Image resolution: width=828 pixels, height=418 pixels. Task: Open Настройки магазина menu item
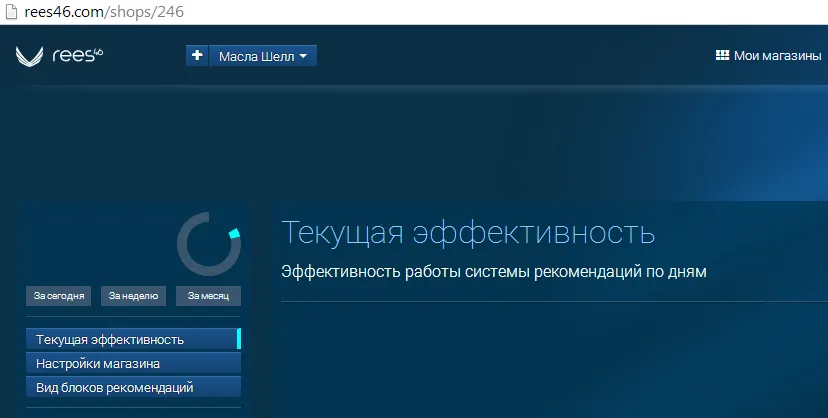coord(133,363)
